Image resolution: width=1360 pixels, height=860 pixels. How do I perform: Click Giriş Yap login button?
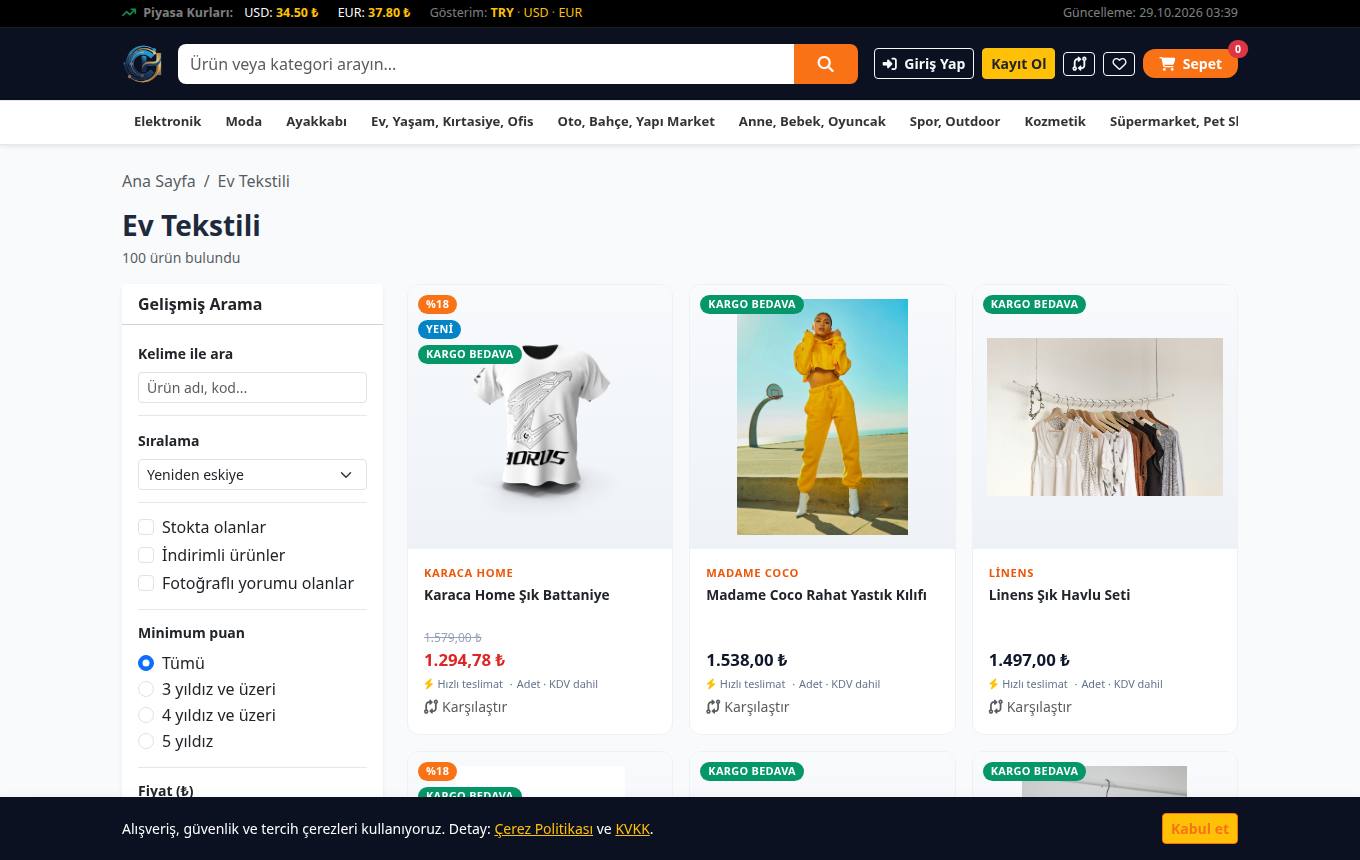point(924,64)
